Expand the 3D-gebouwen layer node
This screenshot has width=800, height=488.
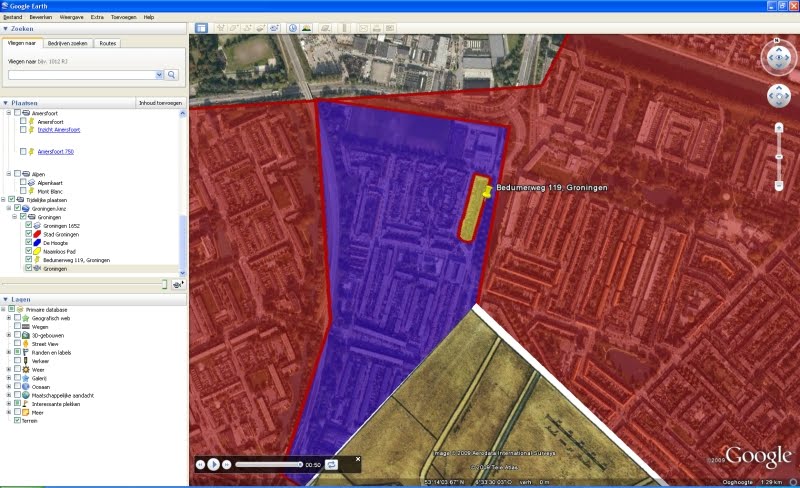tap(9, 335)
